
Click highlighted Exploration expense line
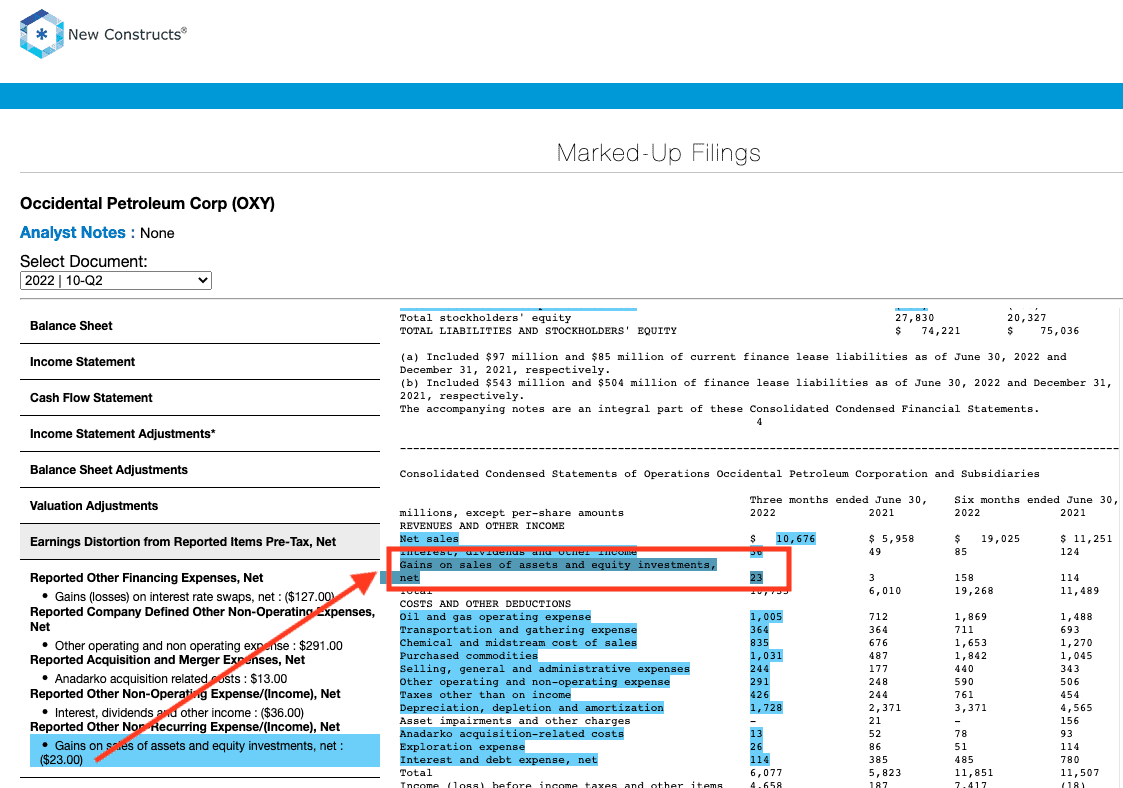462,746
